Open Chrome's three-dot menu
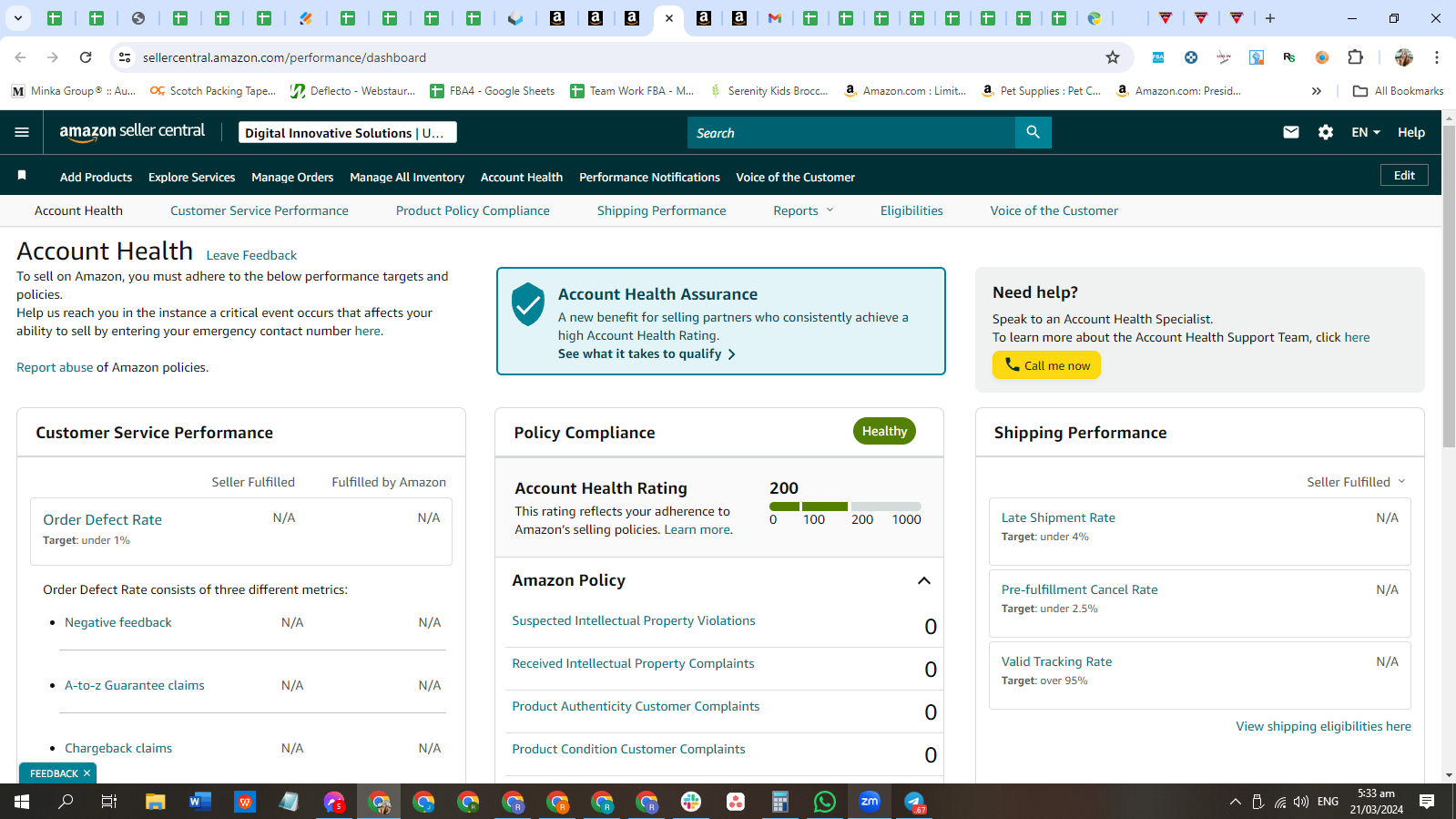This screenshot has height=819, width=1456. (x=1437, y=57)
